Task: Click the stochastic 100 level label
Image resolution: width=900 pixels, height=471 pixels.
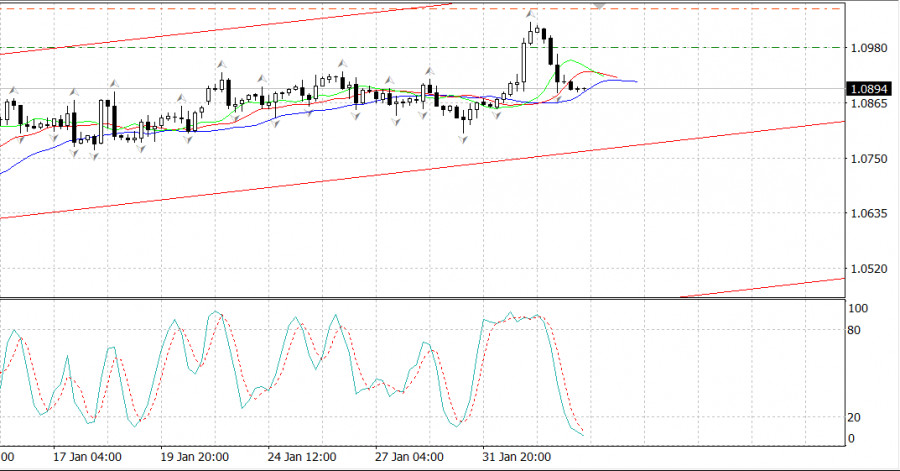Action: coord(858,309)
